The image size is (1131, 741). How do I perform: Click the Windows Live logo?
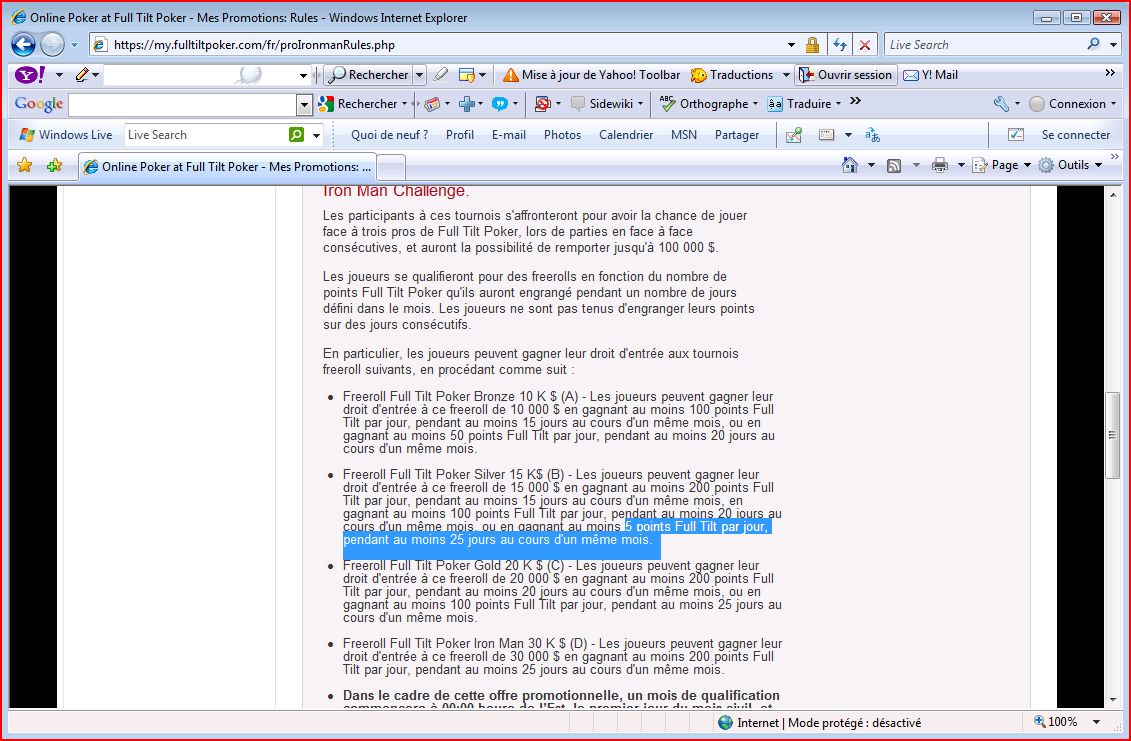(65, 135)
